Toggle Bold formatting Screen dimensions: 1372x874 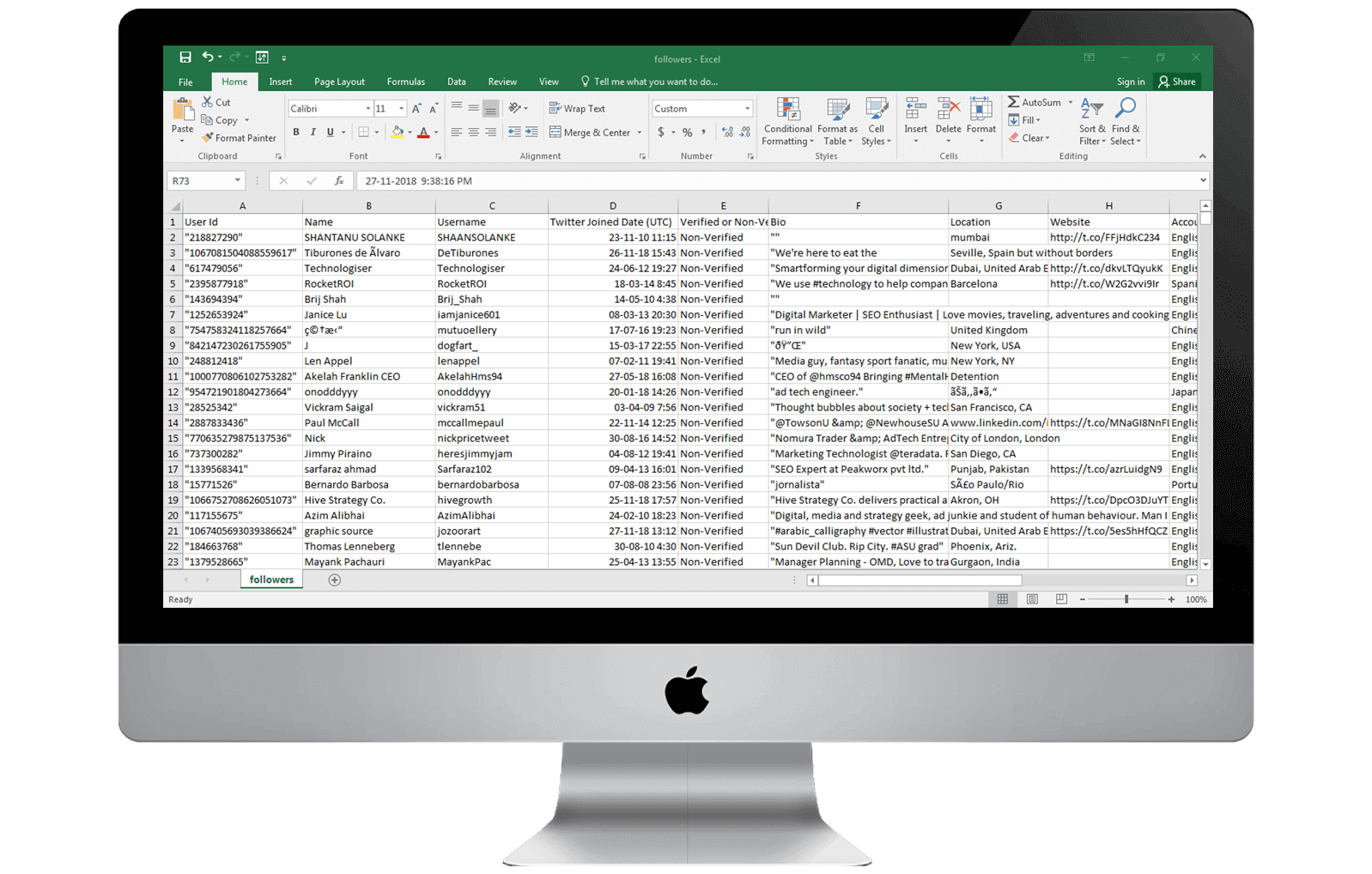pyautogui.click(x=296, y=132)
